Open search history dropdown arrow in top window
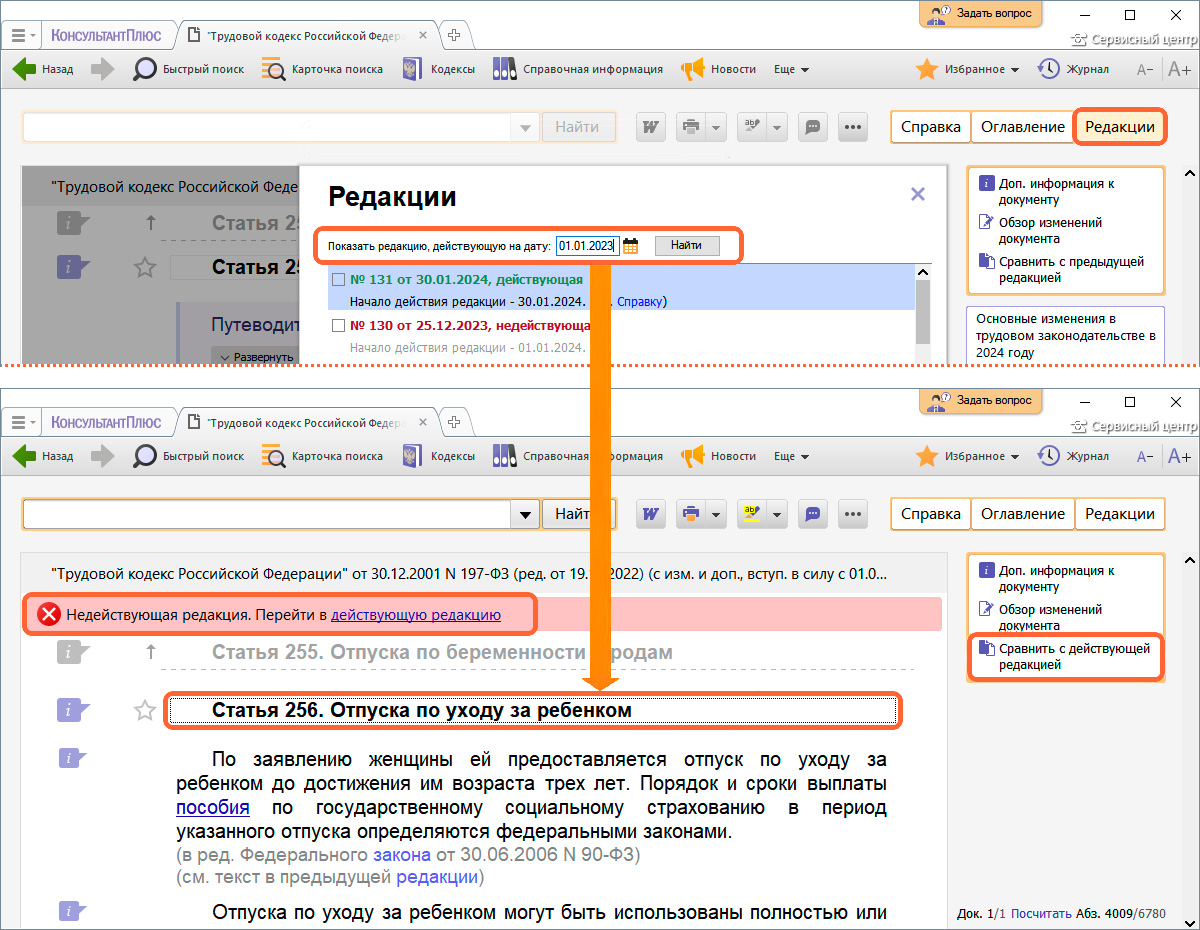Viewport: 1200px width, 930px height. [x=524, y=128]
